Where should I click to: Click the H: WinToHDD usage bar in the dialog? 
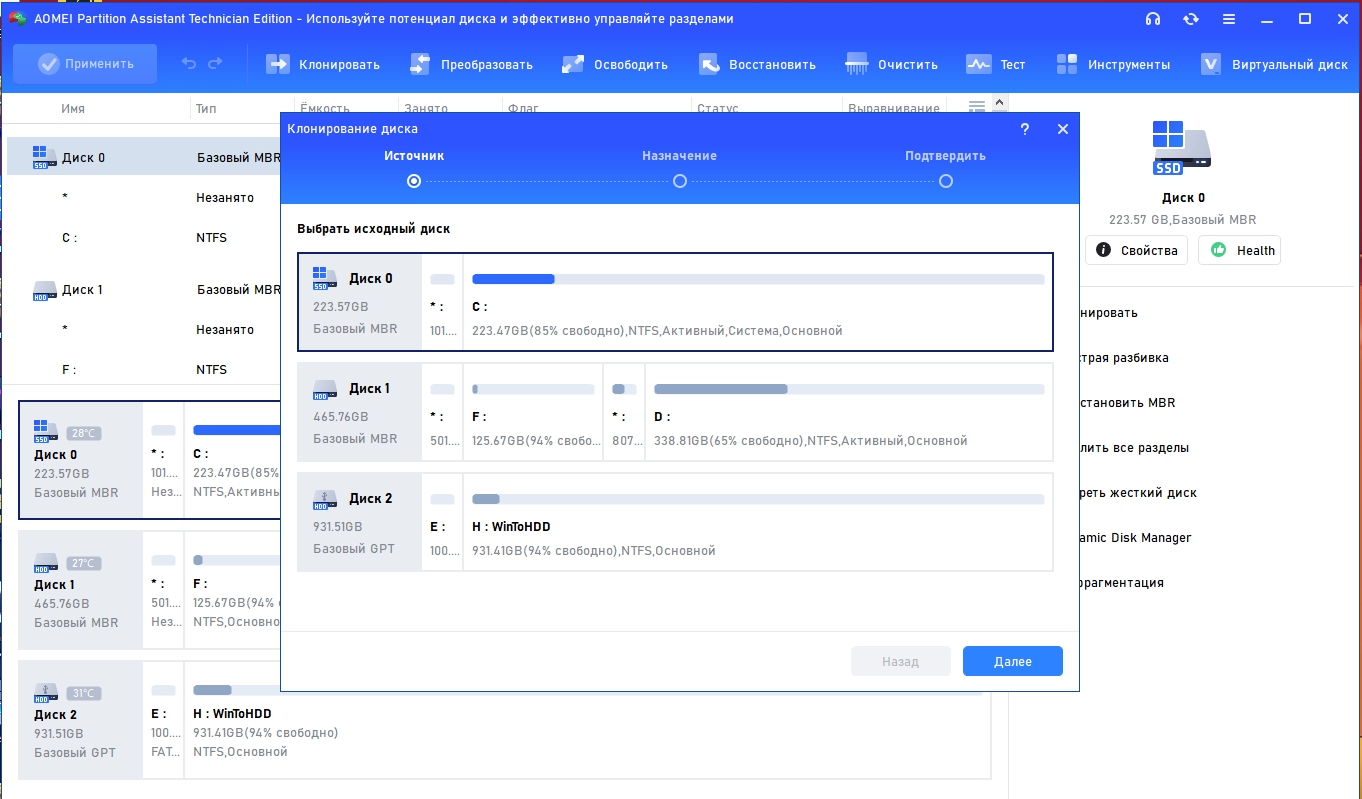click(x=758, y=499)
